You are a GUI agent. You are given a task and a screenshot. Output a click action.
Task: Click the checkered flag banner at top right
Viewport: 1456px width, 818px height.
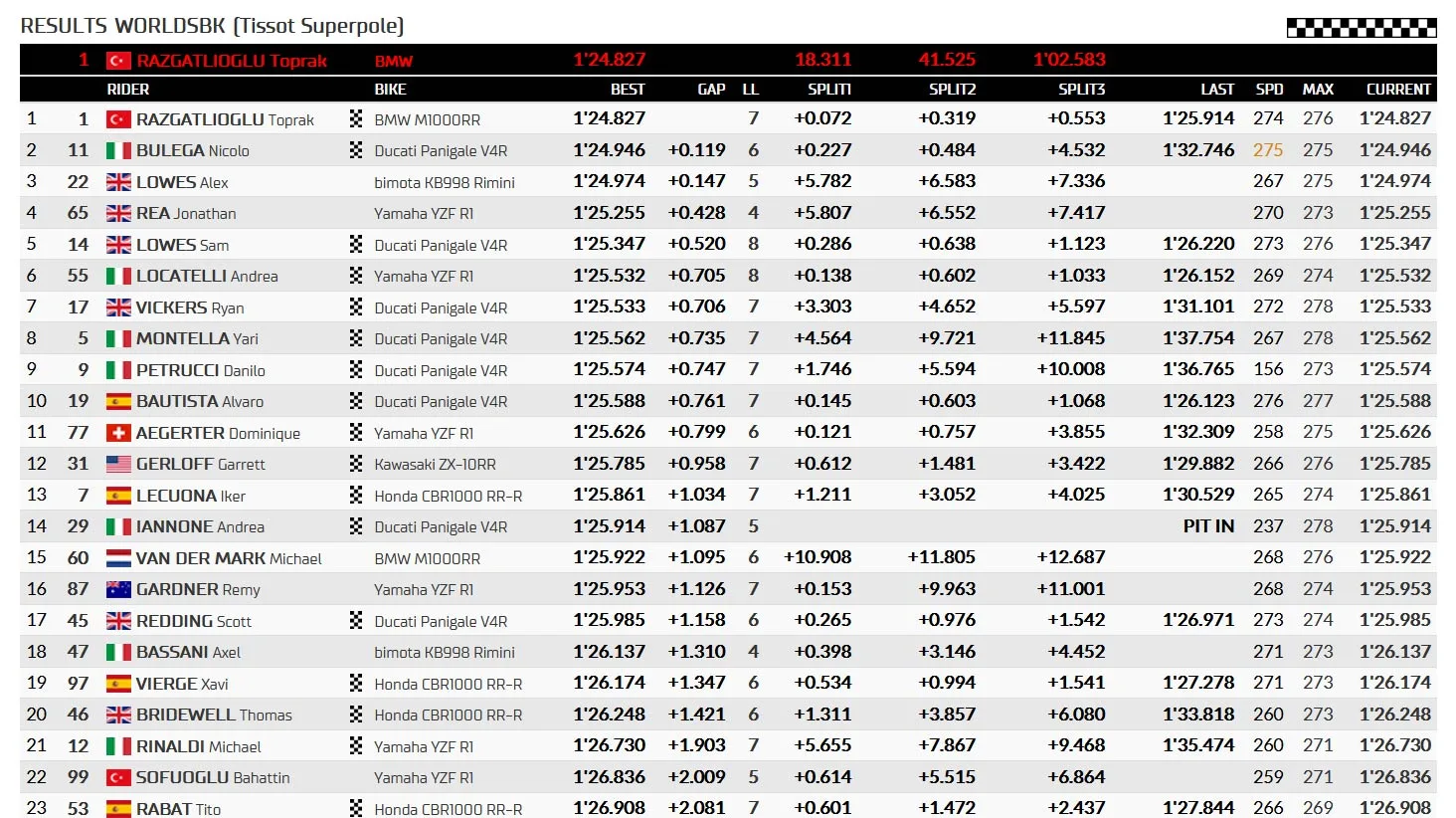[1362, 27]
